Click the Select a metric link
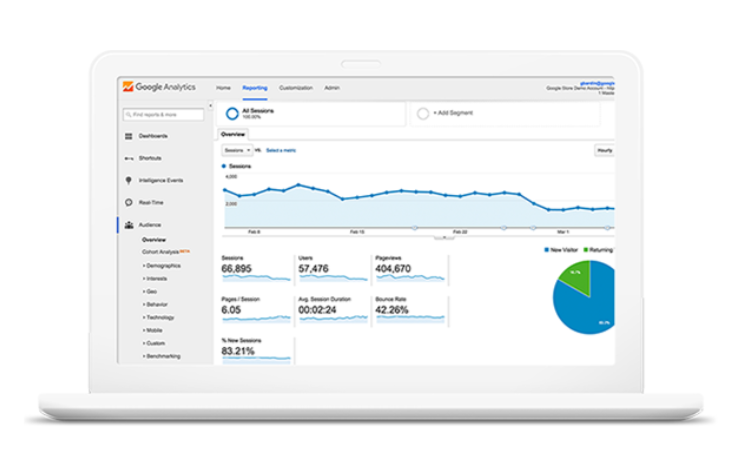Viewport: 731px width, 463px height. click(281, 150)
